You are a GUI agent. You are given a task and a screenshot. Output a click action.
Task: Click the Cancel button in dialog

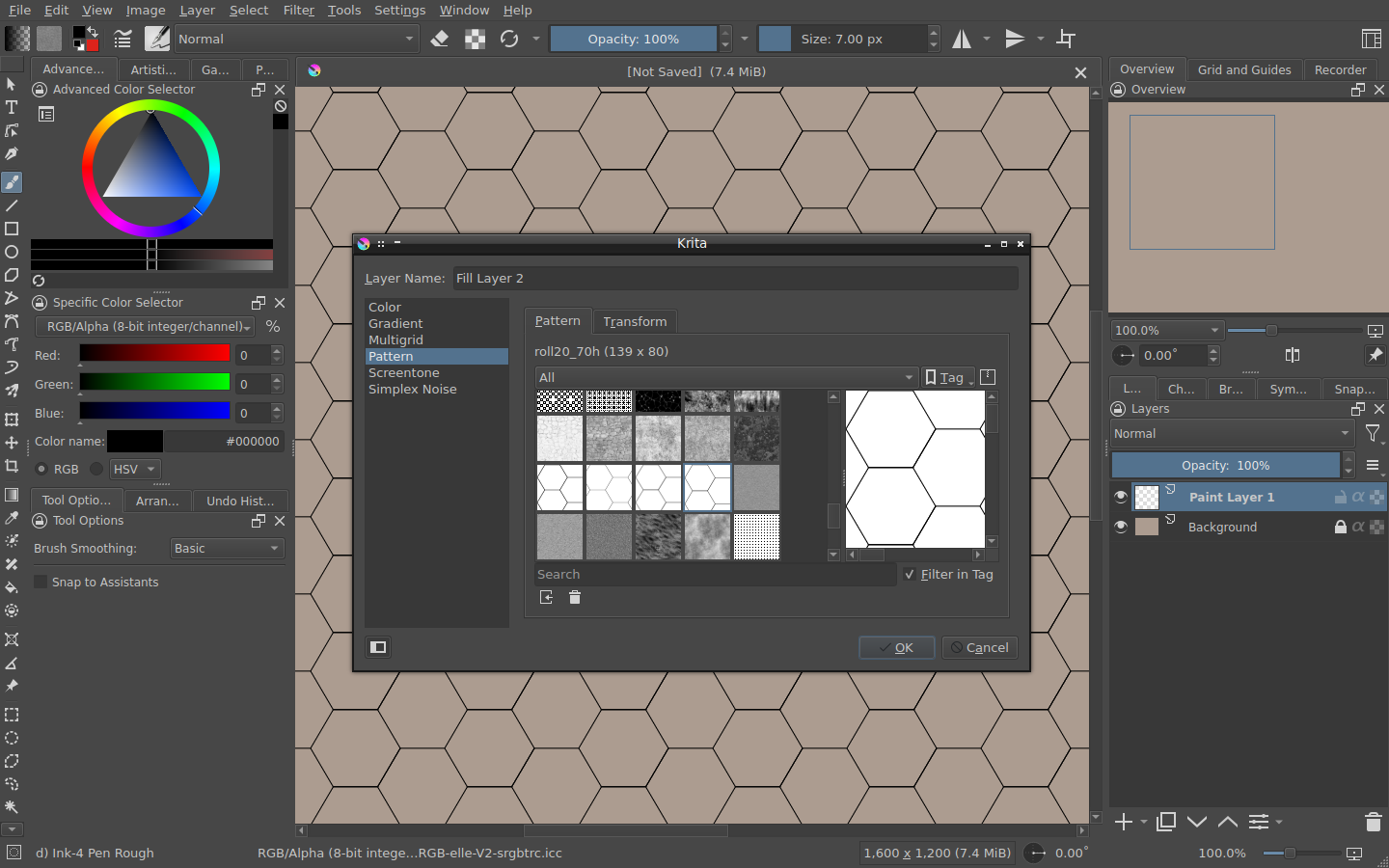tap(979, 647)
